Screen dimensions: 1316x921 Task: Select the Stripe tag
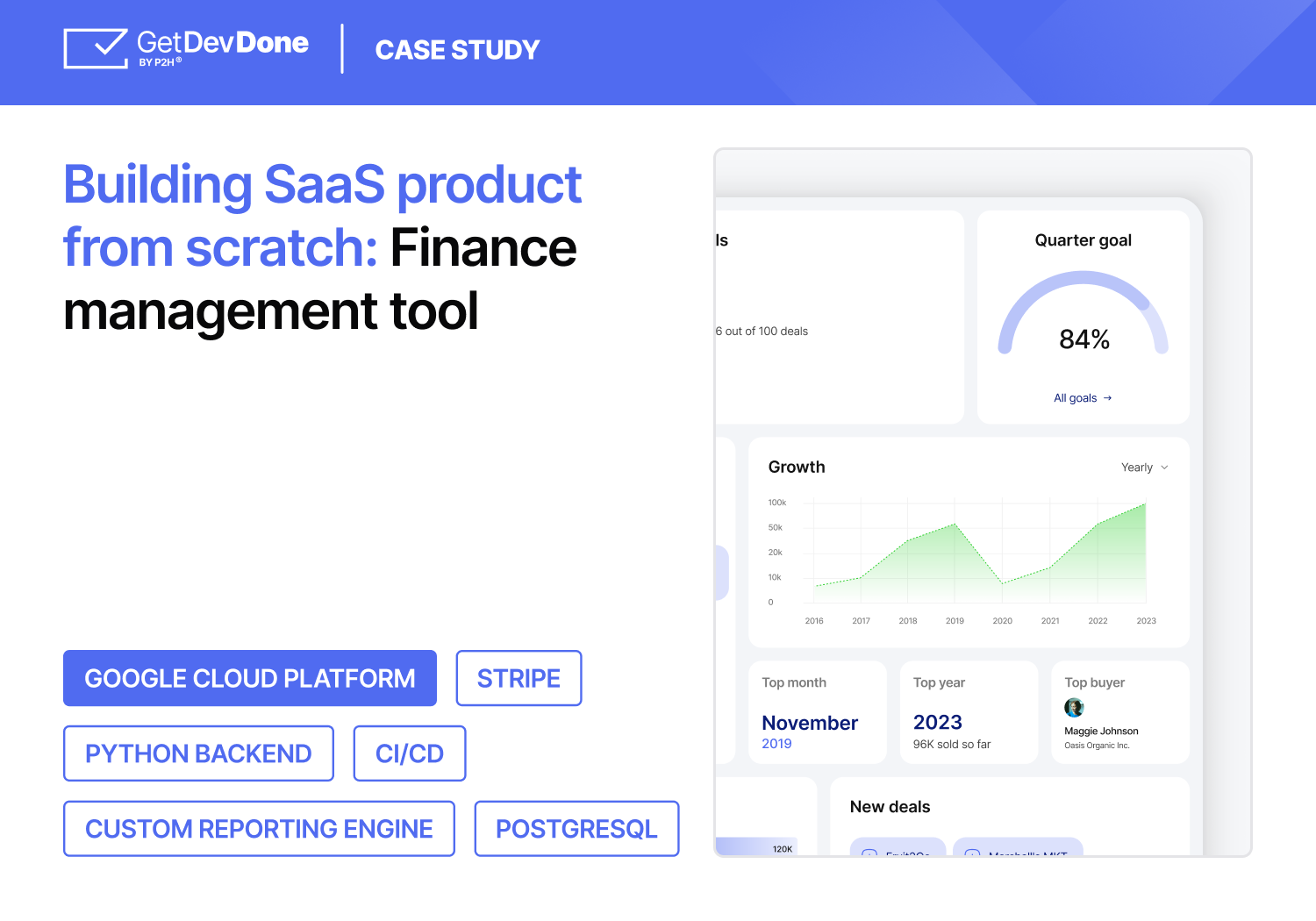(x=519, y=678)
